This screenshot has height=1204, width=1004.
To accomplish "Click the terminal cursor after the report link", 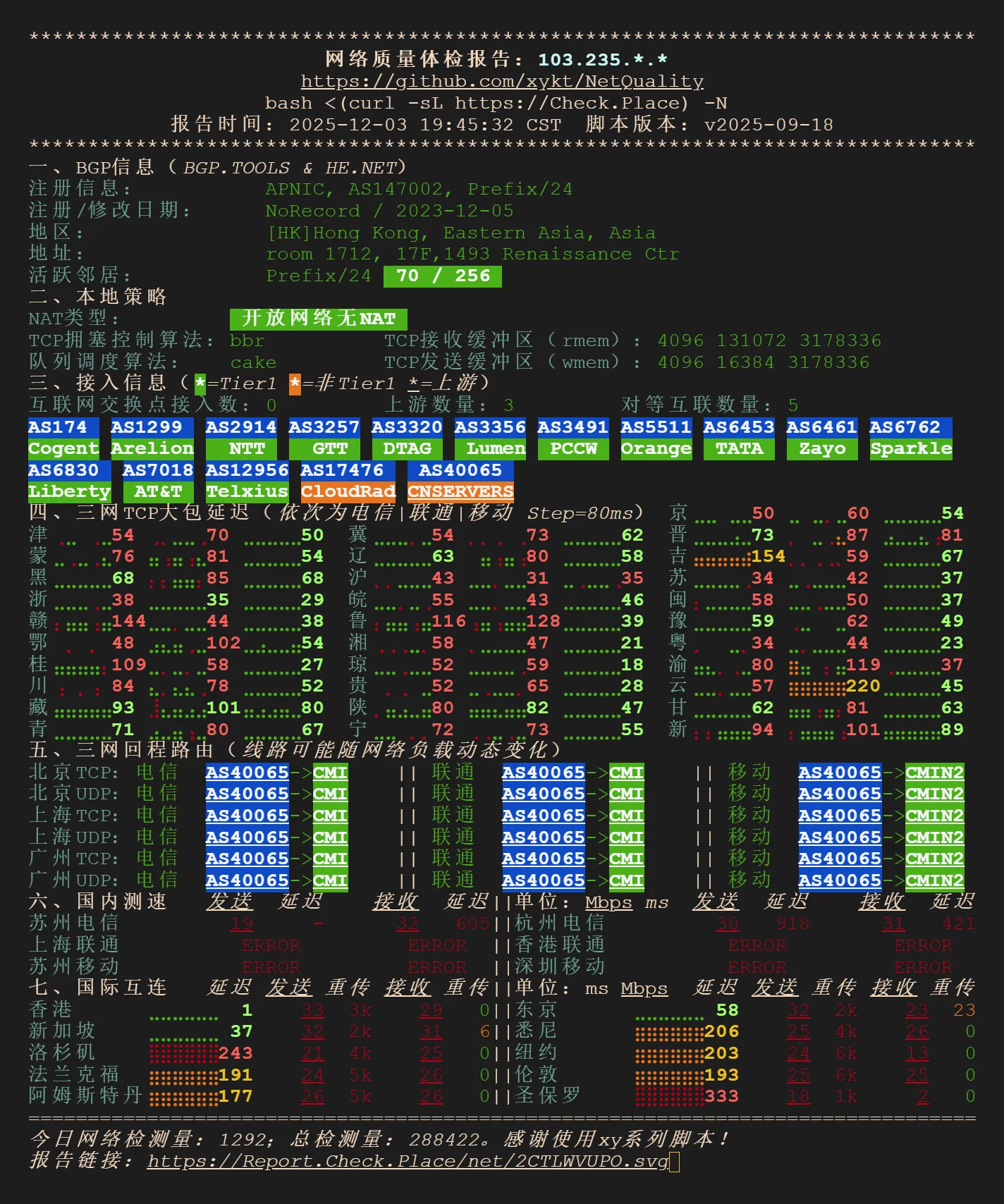I will [x=675, y=1161].
